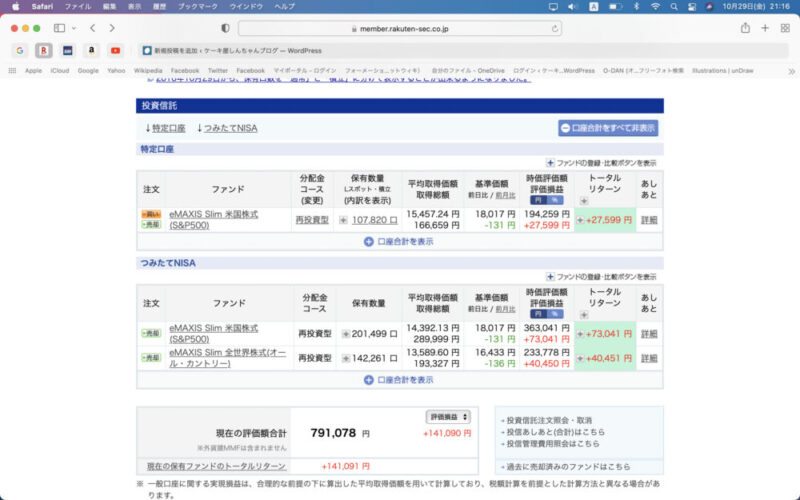Show ファンドの登録・比較ボタン in つみたてNISA section
800x500 pixels.
(x=601, y=277)
